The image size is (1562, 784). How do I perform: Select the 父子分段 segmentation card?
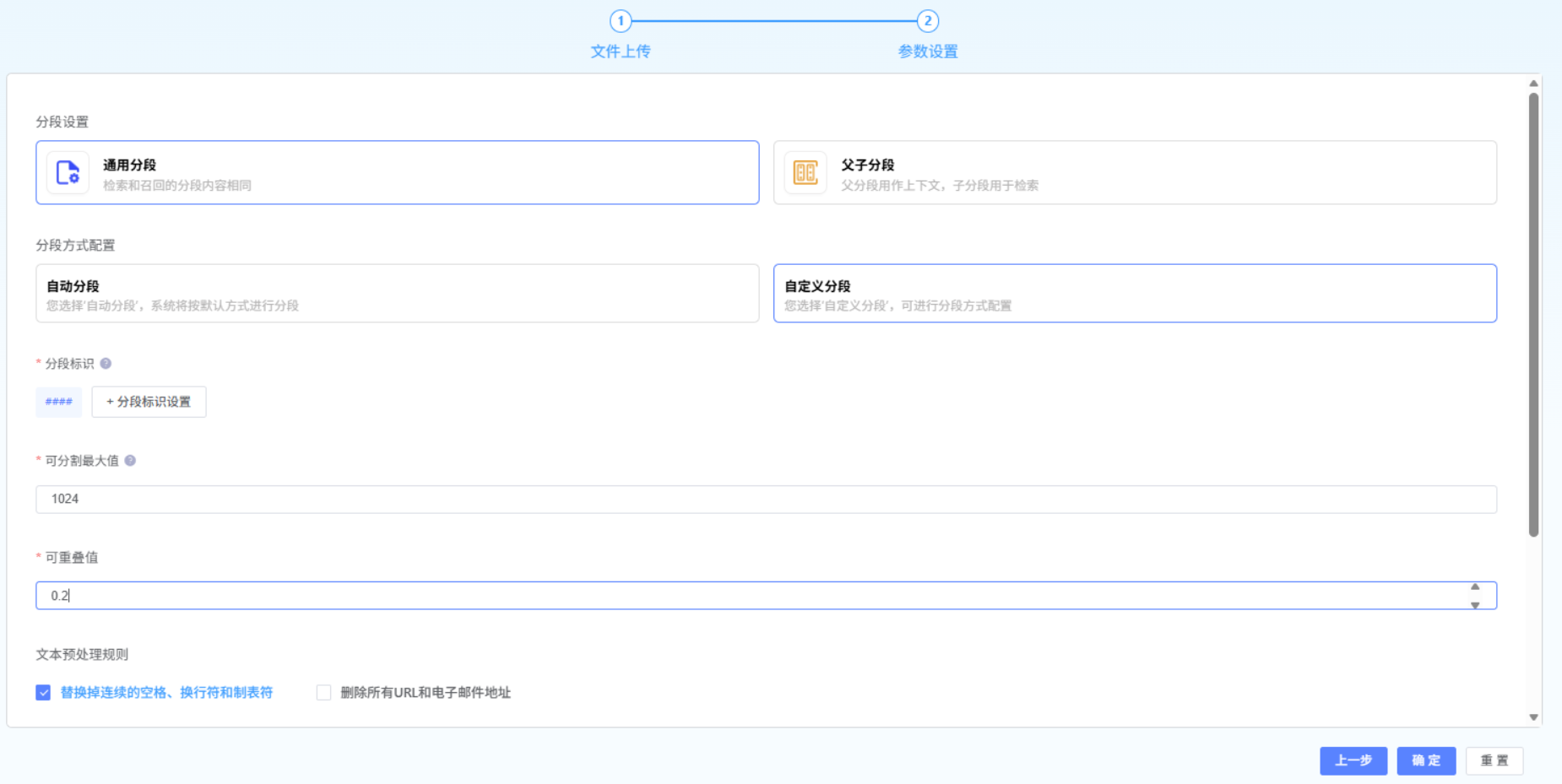point(1135,172)
